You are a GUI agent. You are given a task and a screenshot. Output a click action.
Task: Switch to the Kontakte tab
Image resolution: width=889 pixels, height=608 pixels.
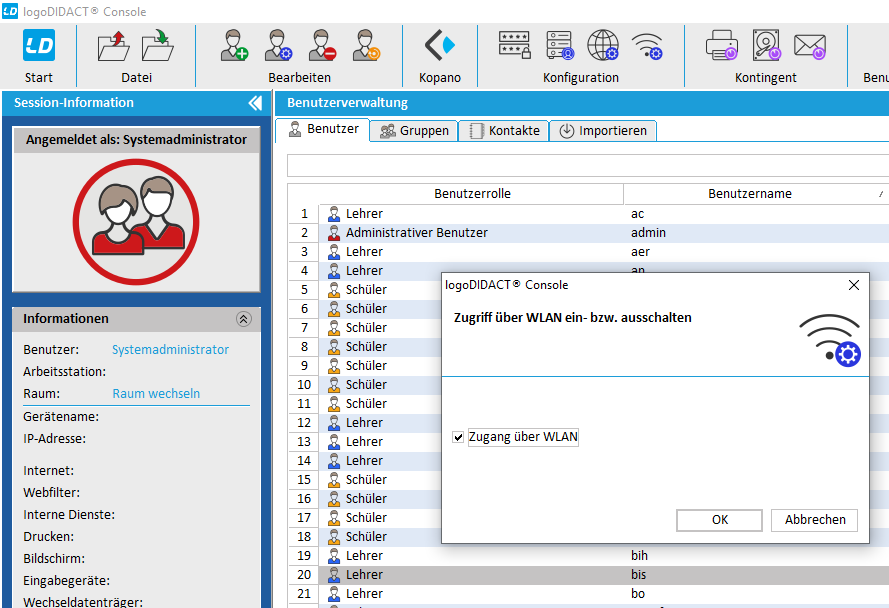click(x=503, y=131)
